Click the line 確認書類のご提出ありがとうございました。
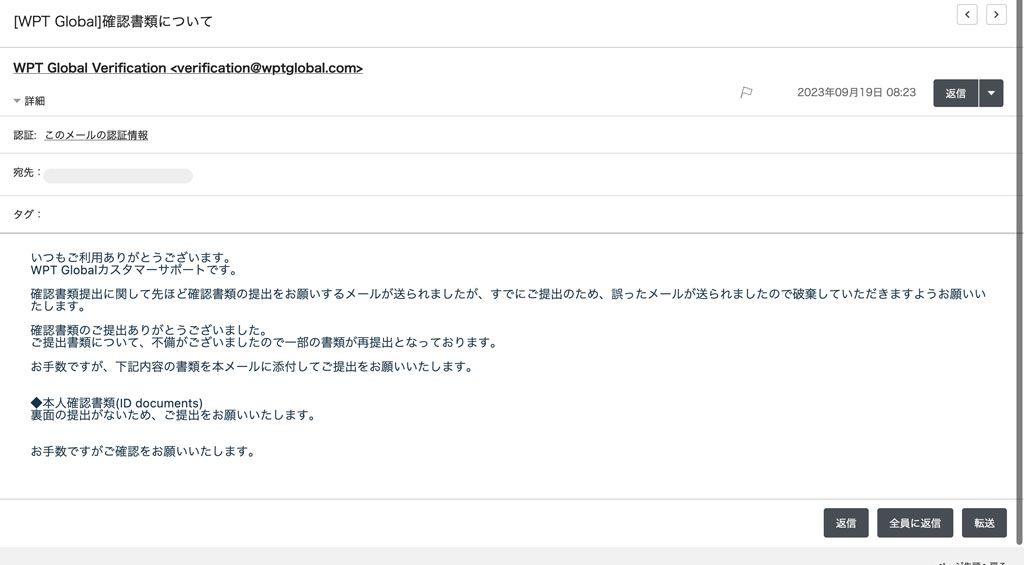Screen dimensions: 1024x565 pos(149,330)
